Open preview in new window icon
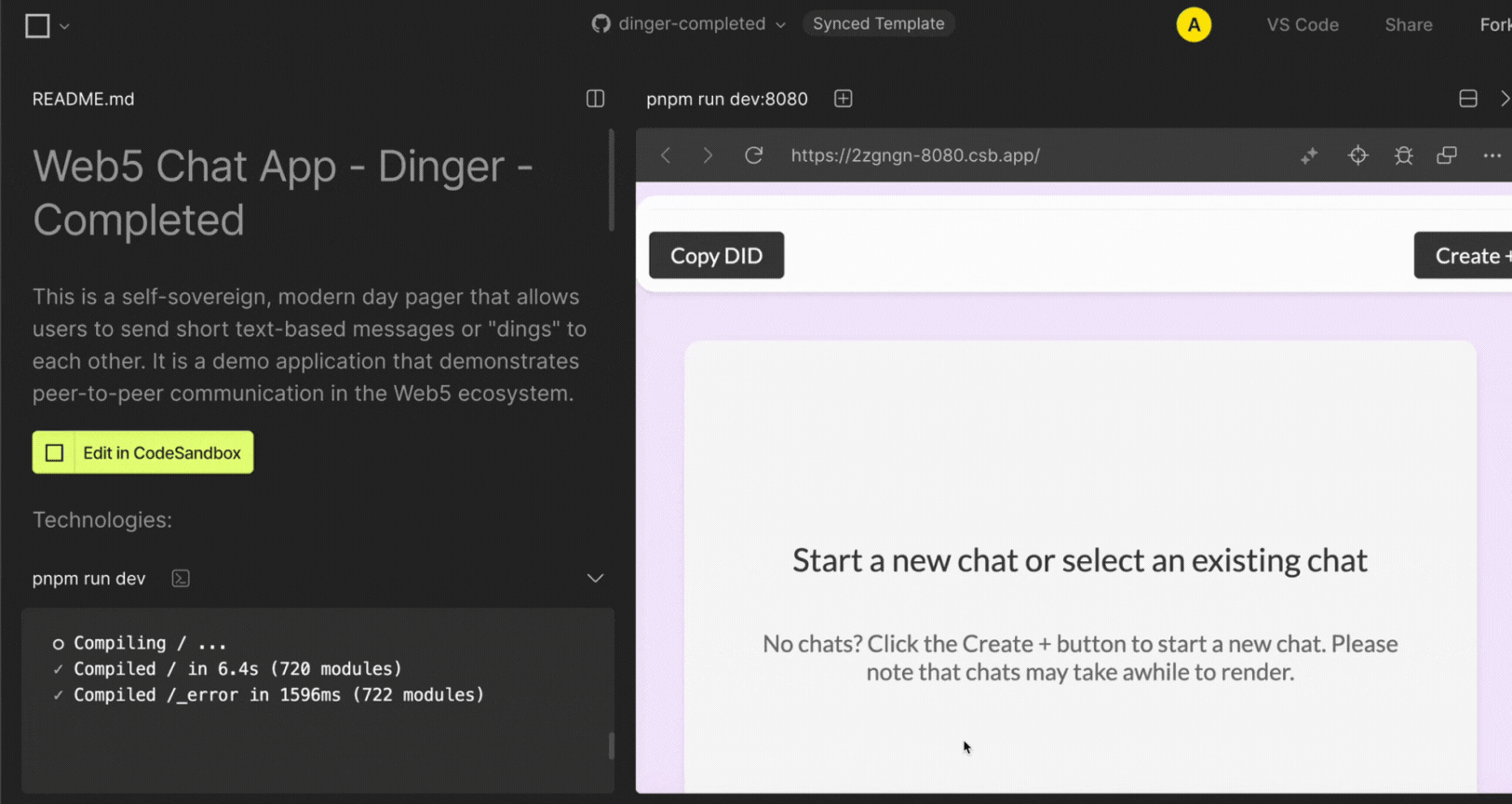Viewport: 1512px width, 804px height. click(1447, 155)
